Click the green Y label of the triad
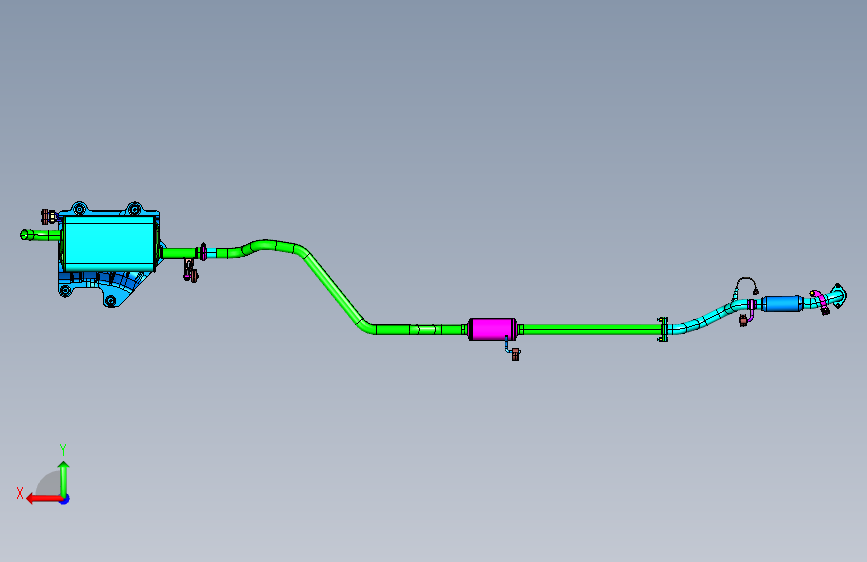 click(x=63, y=450)
